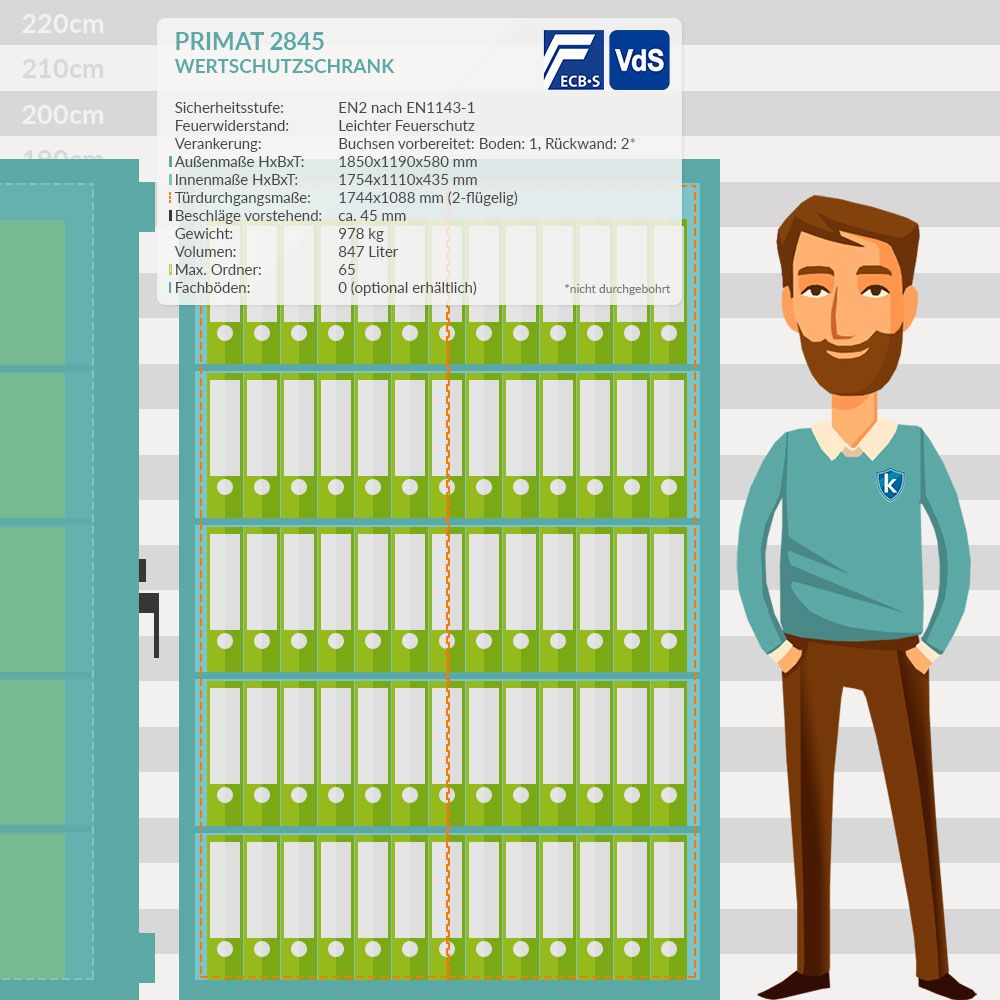Click the ECB·S certification logo
1000x1000 pixels.
573,60
